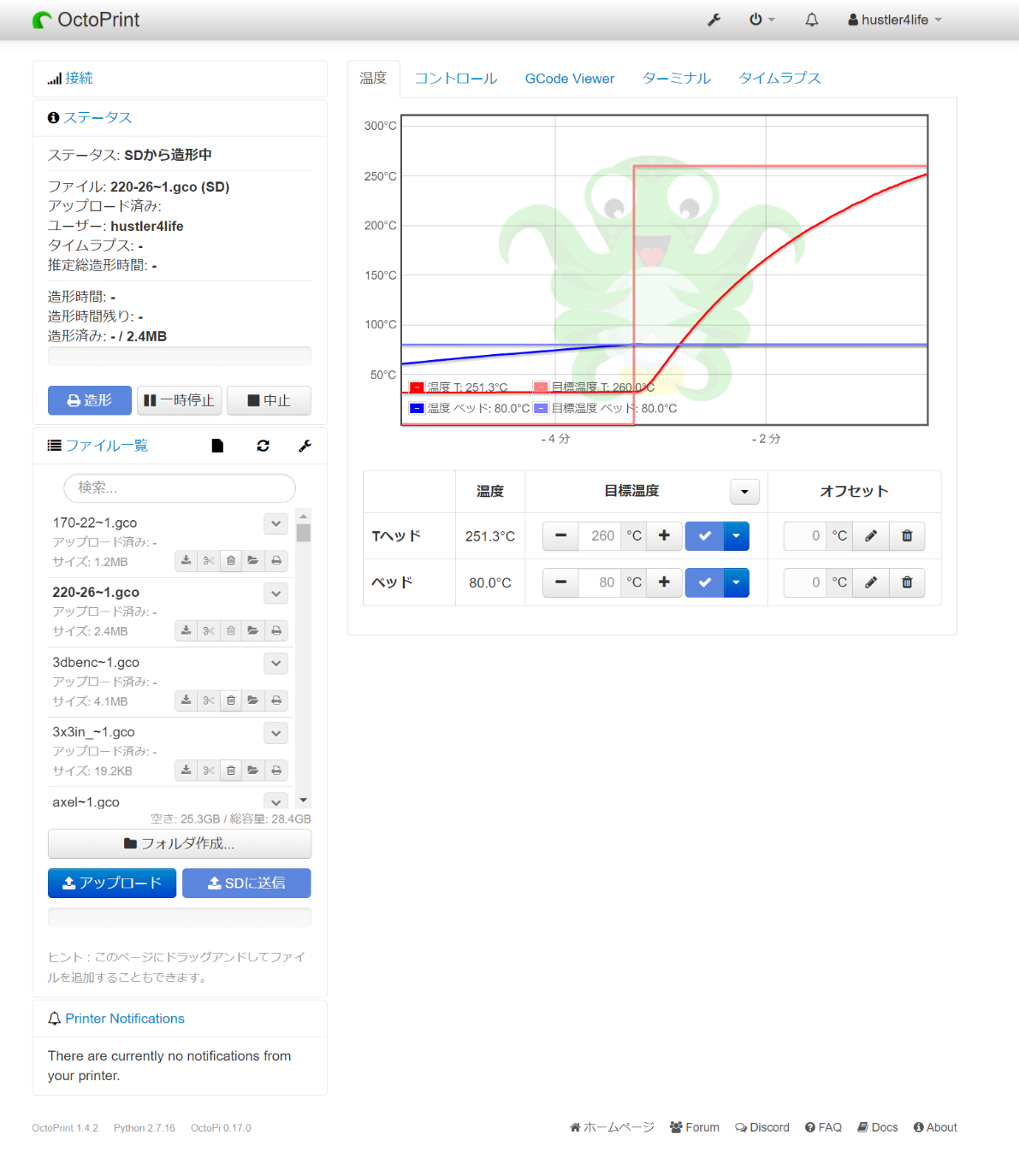1019x1176 pixels.
Task: Click the 検索 file search field
Action: coord(180,488)
